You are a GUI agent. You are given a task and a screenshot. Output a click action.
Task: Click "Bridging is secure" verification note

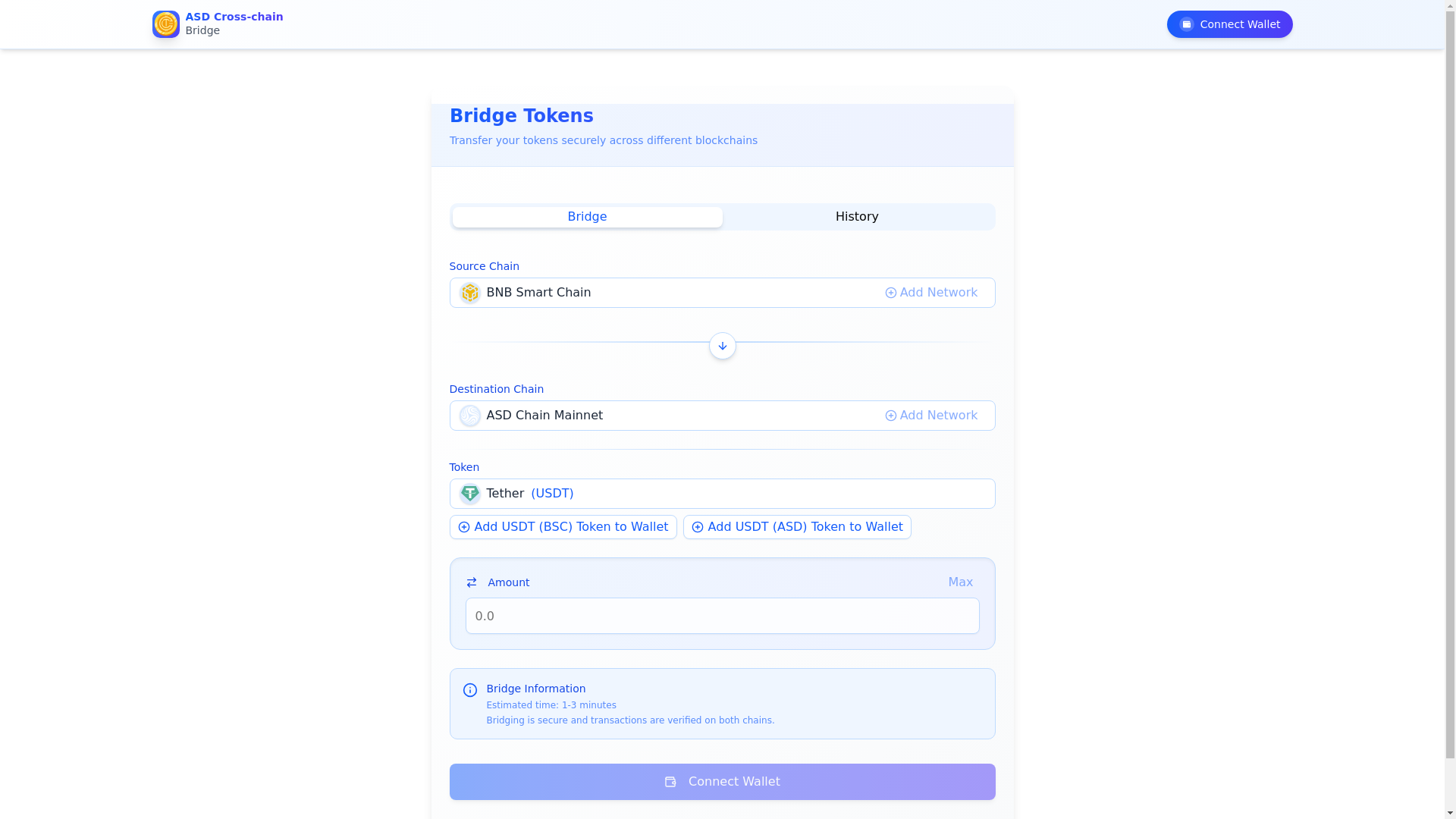[631, 720]
